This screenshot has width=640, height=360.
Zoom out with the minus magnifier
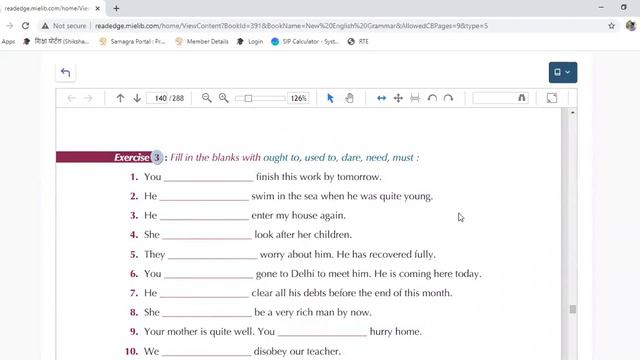point(207,98)
